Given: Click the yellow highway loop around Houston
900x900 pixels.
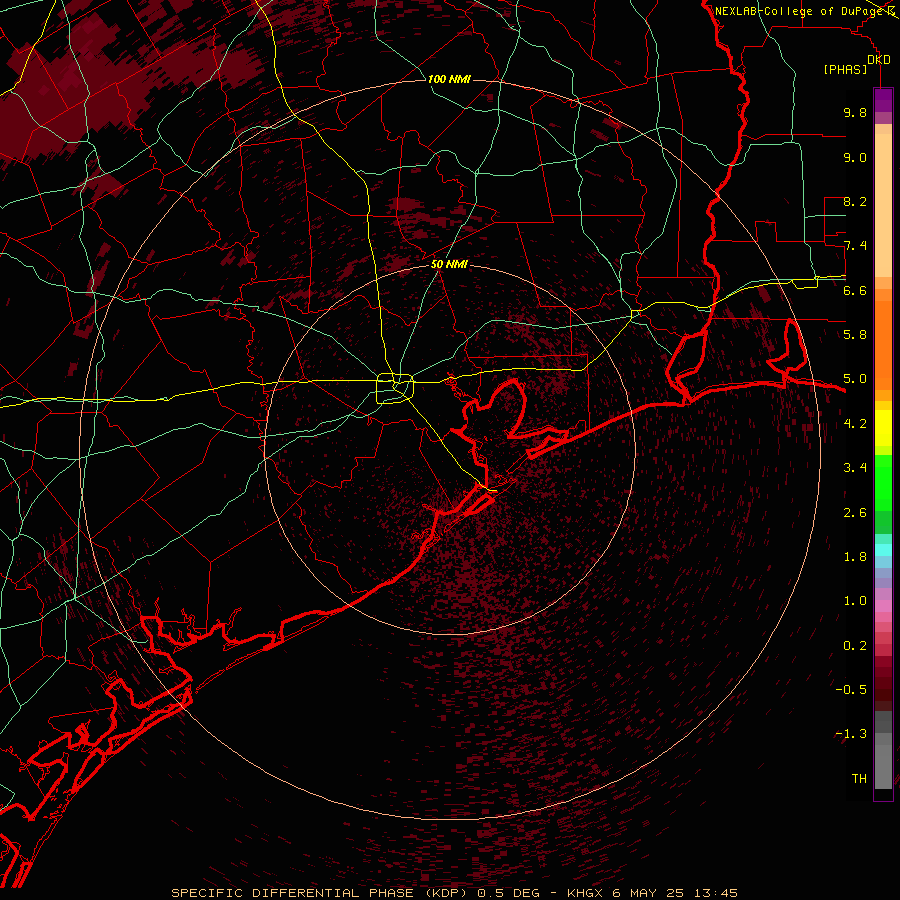Looking at the screenshot, I should (395, 389).
